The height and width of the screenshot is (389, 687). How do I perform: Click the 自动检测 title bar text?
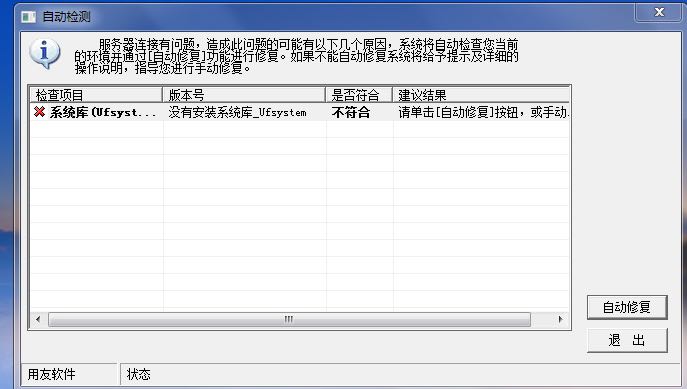click(66, 17)
